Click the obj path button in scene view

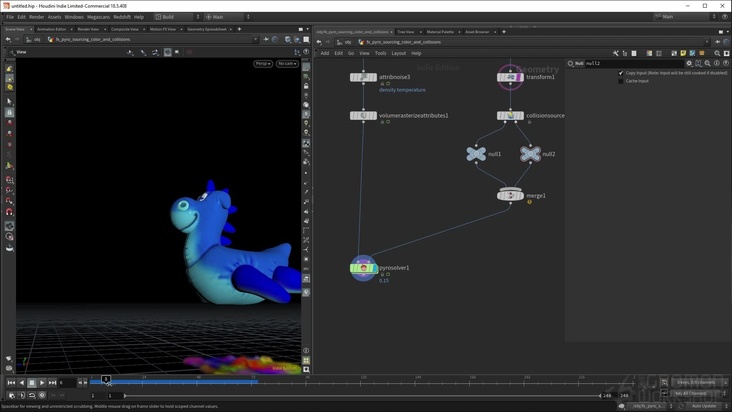point(33,40)
